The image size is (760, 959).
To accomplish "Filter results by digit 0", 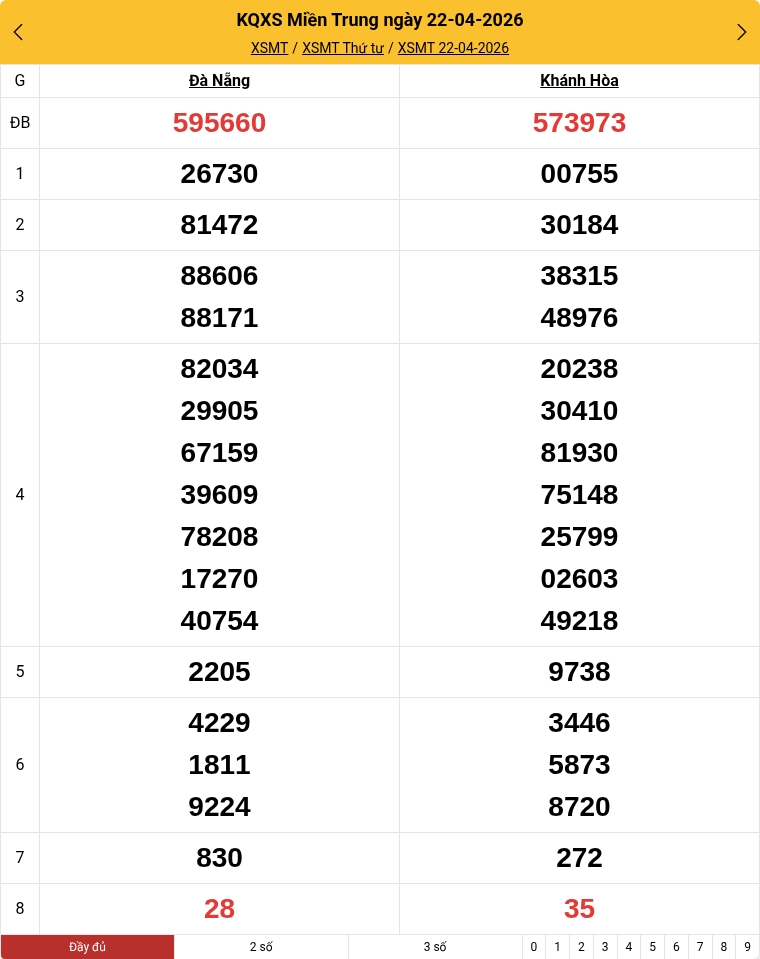I will (x=534, y=947).
